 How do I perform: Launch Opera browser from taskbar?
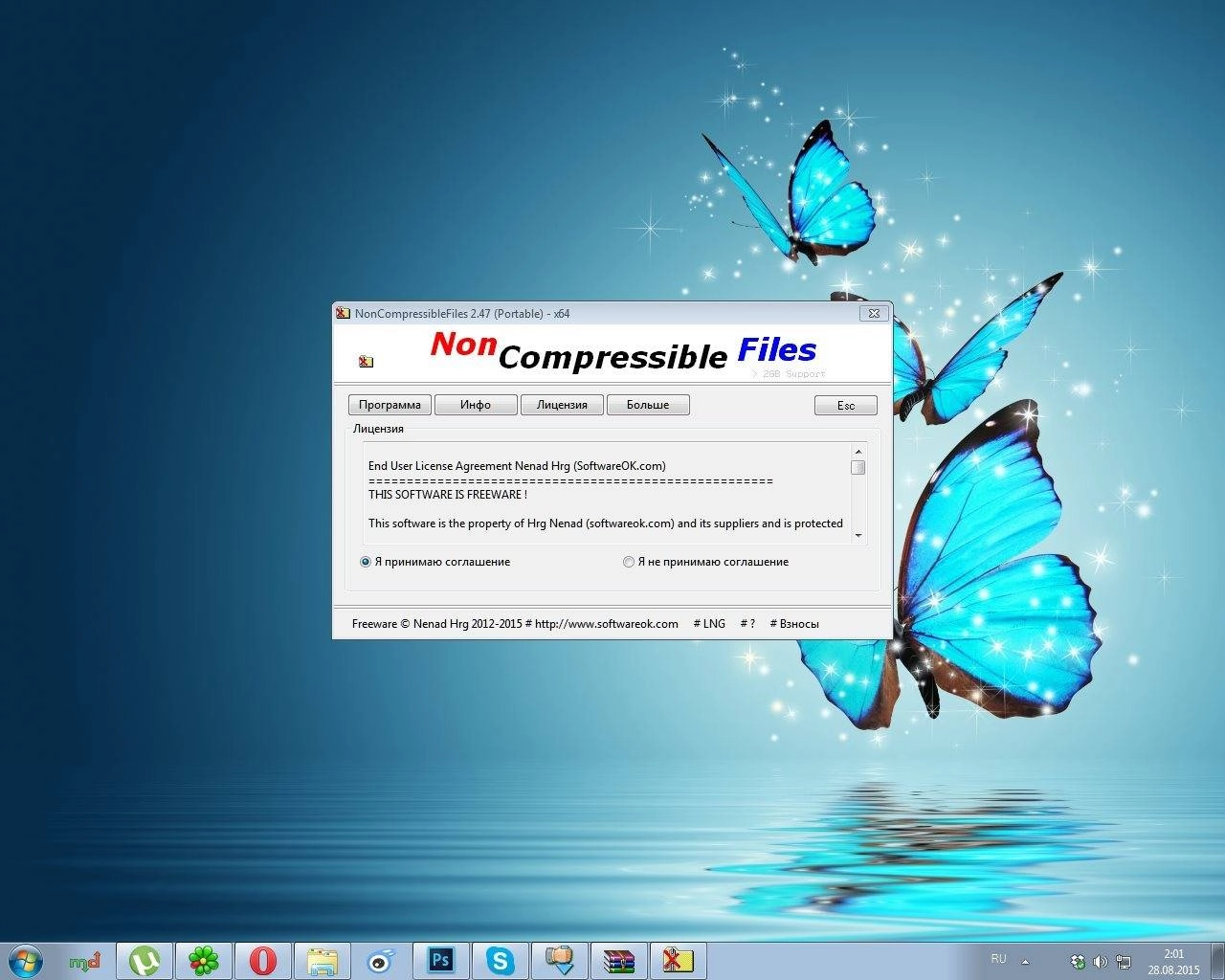point(262,960)
